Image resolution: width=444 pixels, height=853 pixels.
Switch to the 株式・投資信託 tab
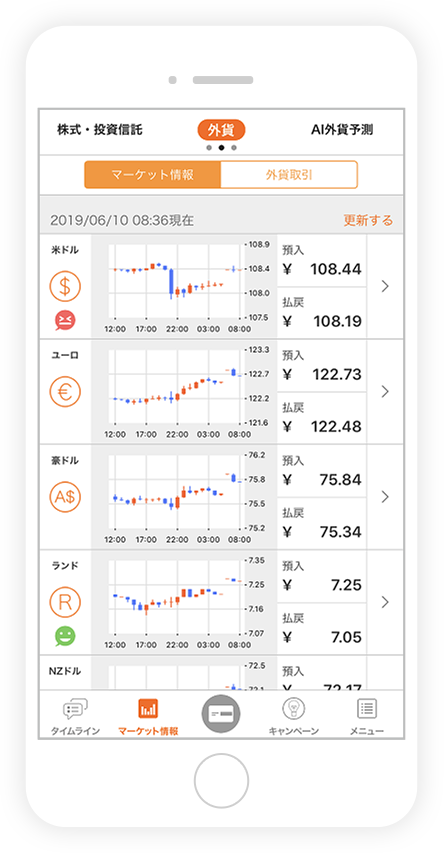pyautogui.click(x=100, y=130)
